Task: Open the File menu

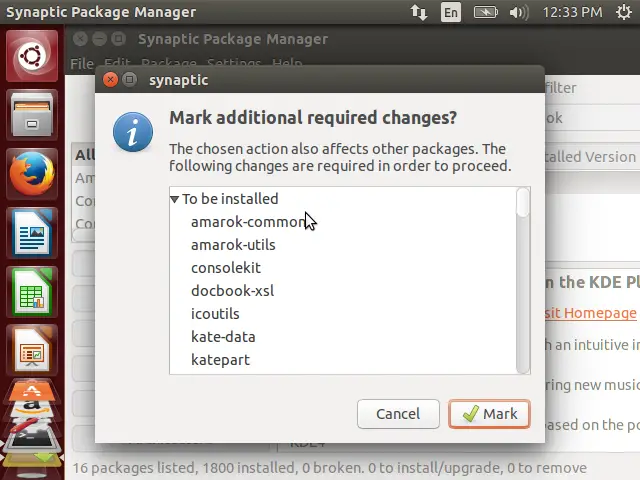Action: 82,64
